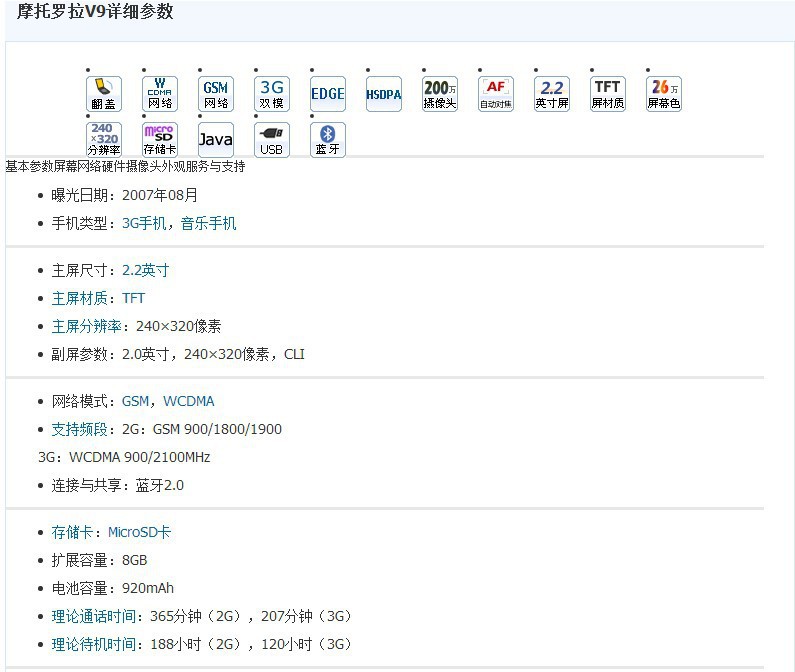Open the 主屏材质 label link
The width and height of the screenshot is (795, 672).
[x=80, y=298]
